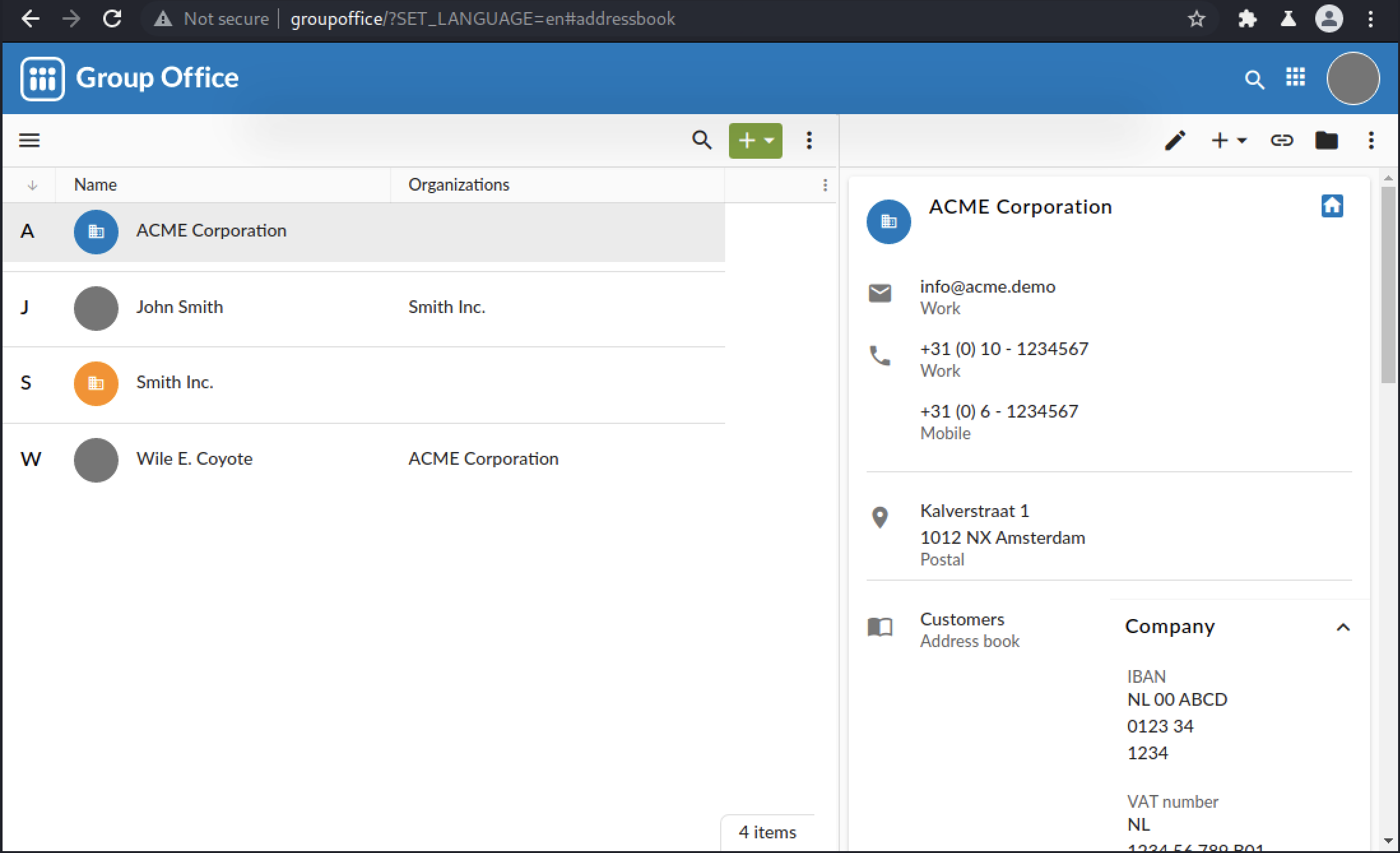Image resolution: width=1400 pixels, height=853 pixels.
Task: Open Kalverstraat 1 address
Action: pyautogui.click(x=974, y=511)
